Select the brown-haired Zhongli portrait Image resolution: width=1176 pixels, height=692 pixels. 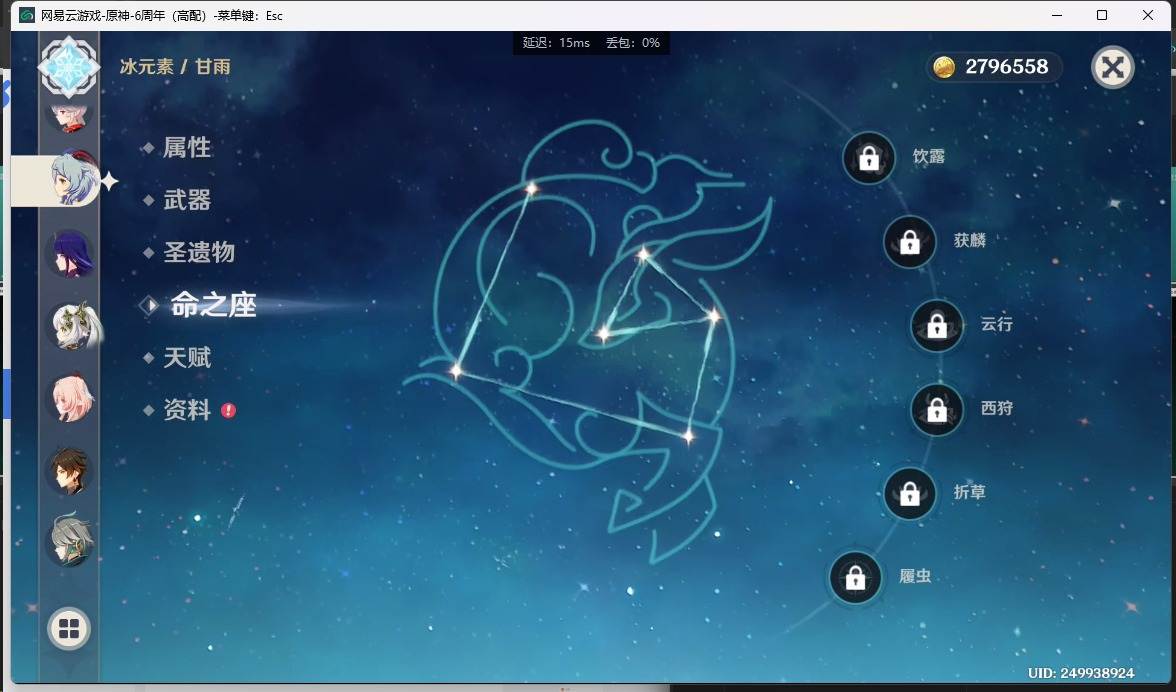(x=70, y=472)
